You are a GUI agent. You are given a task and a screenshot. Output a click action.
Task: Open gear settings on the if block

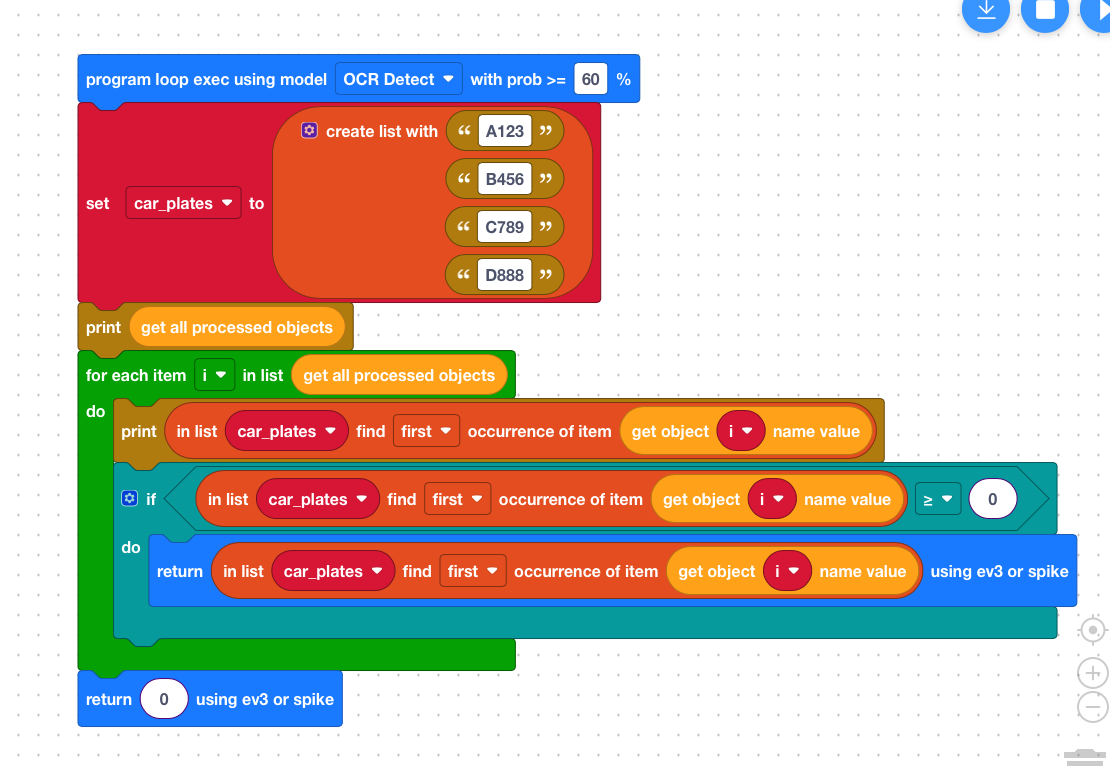[129, 498]
